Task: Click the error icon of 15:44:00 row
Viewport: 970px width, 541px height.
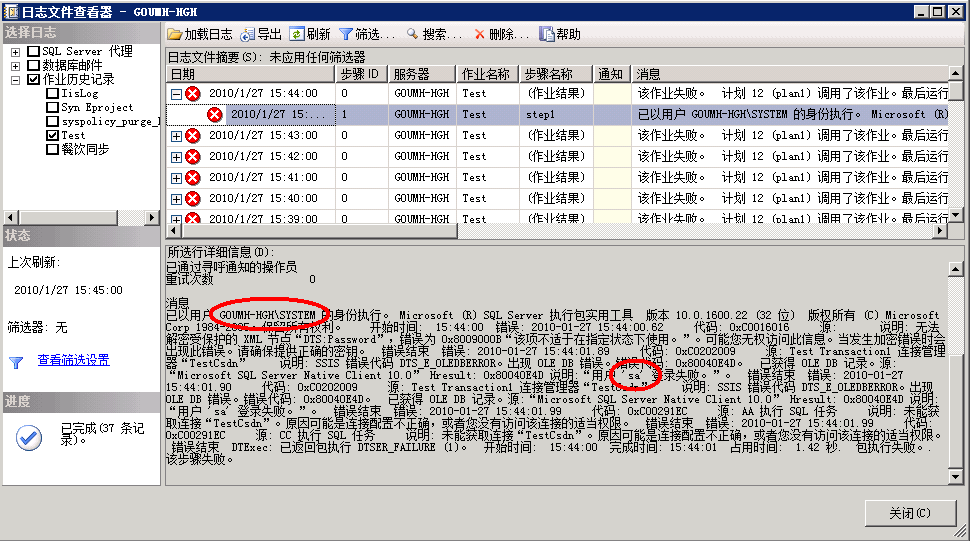Action: tap(193, 93)
